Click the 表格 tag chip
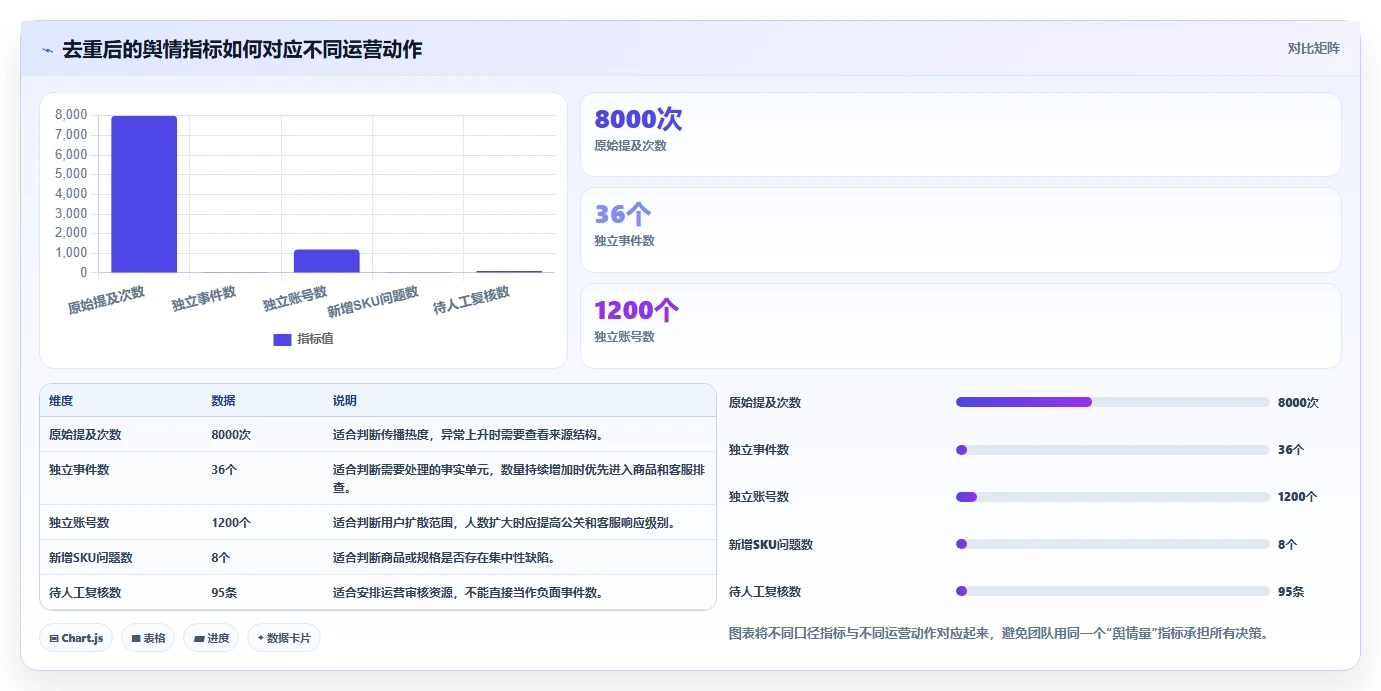The height and width of the screenshot is (691, 1381). point(148,638)
